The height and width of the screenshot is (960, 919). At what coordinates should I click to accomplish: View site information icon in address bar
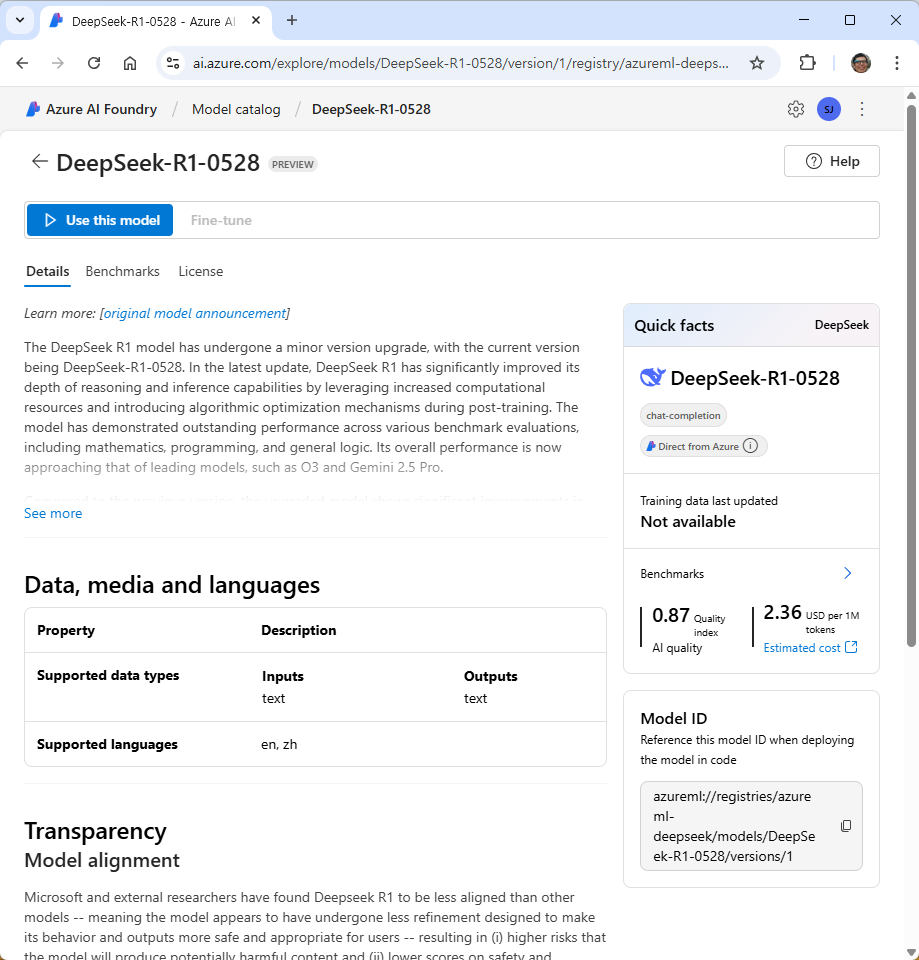173,63
